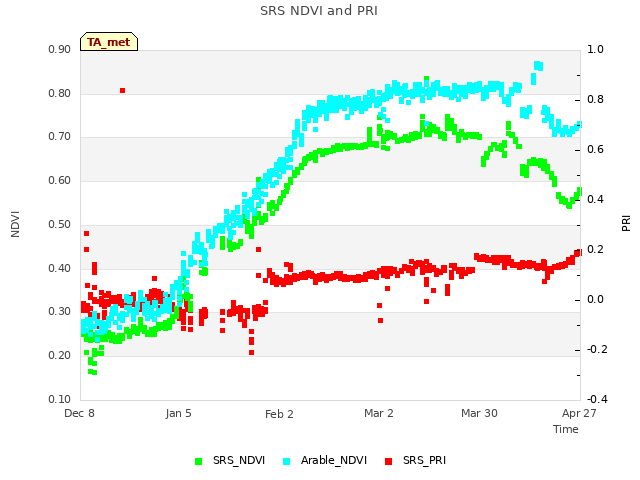Click the Time axis label

point(566,429)
